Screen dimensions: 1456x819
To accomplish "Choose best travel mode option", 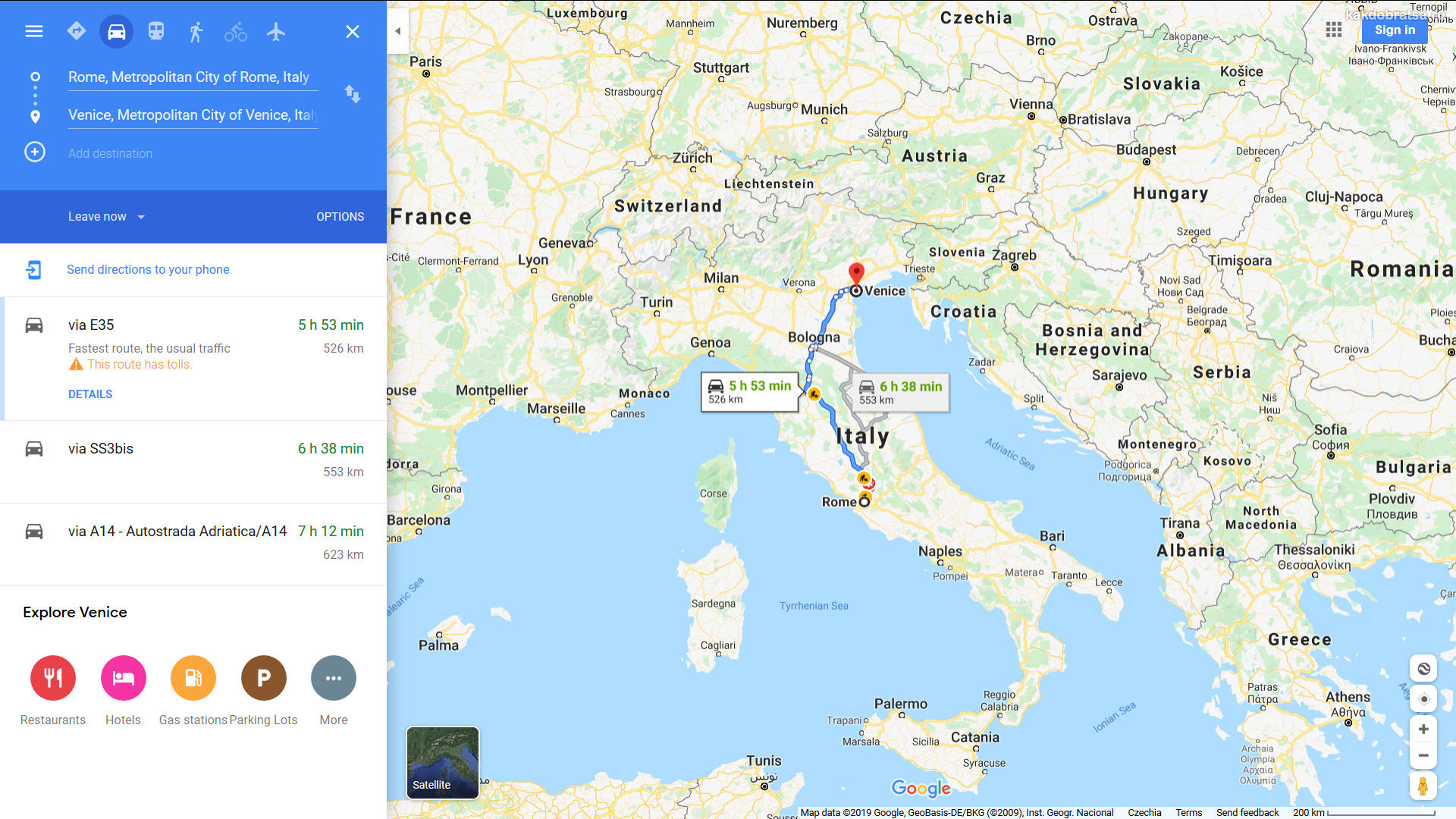I will click(x=77, y=32).
